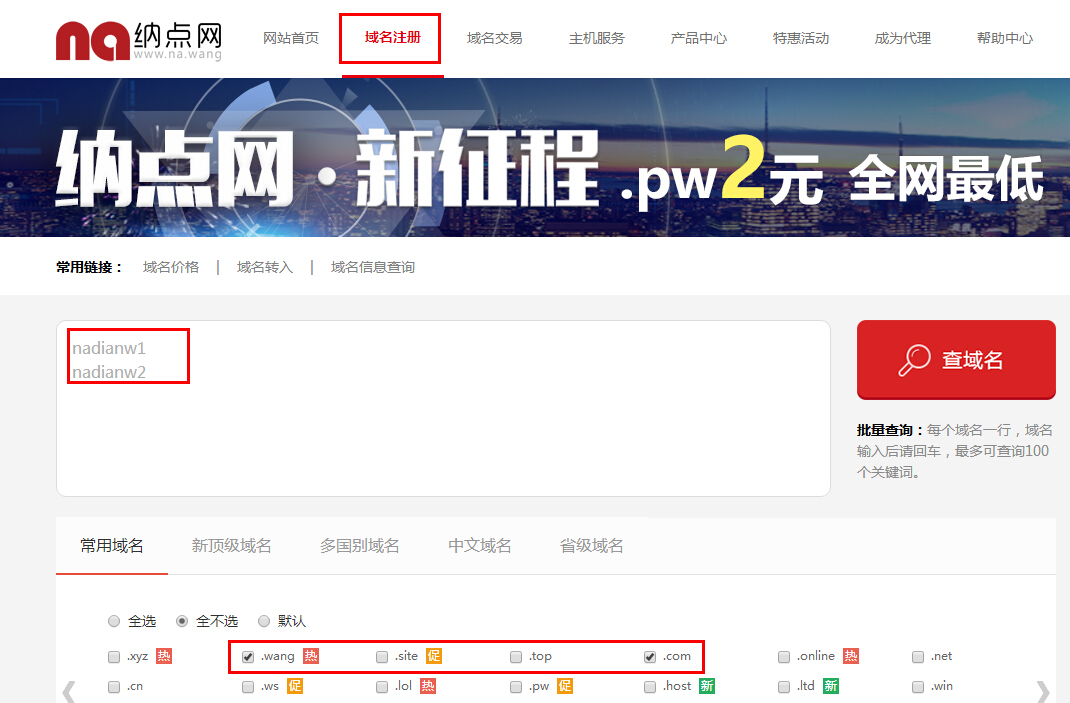This screenshot has width=1070, height=703.
Task: Select the 默认 radio button
Action: pos(264,621)
